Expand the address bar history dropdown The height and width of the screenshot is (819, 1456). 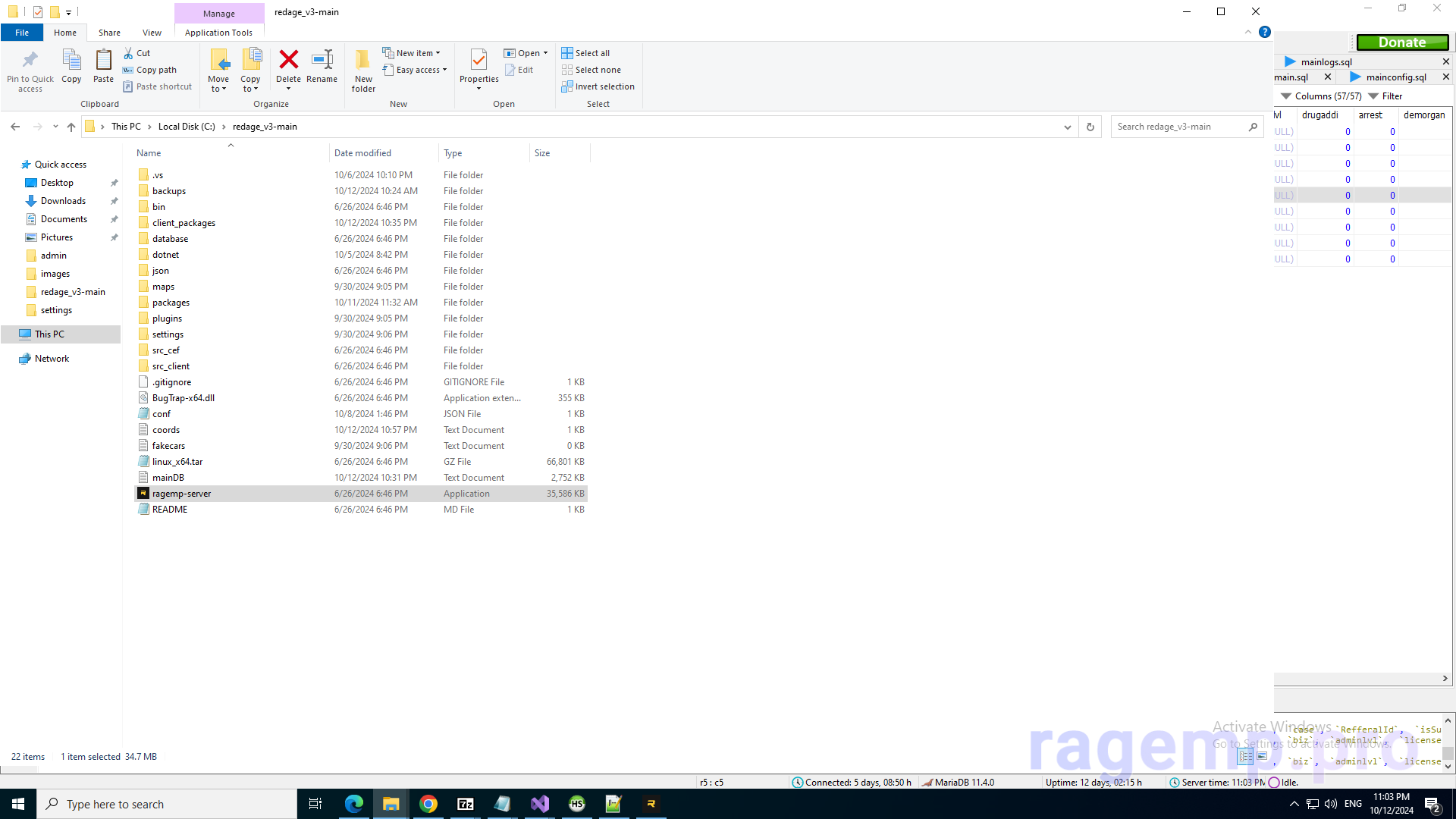point(1068,127)
